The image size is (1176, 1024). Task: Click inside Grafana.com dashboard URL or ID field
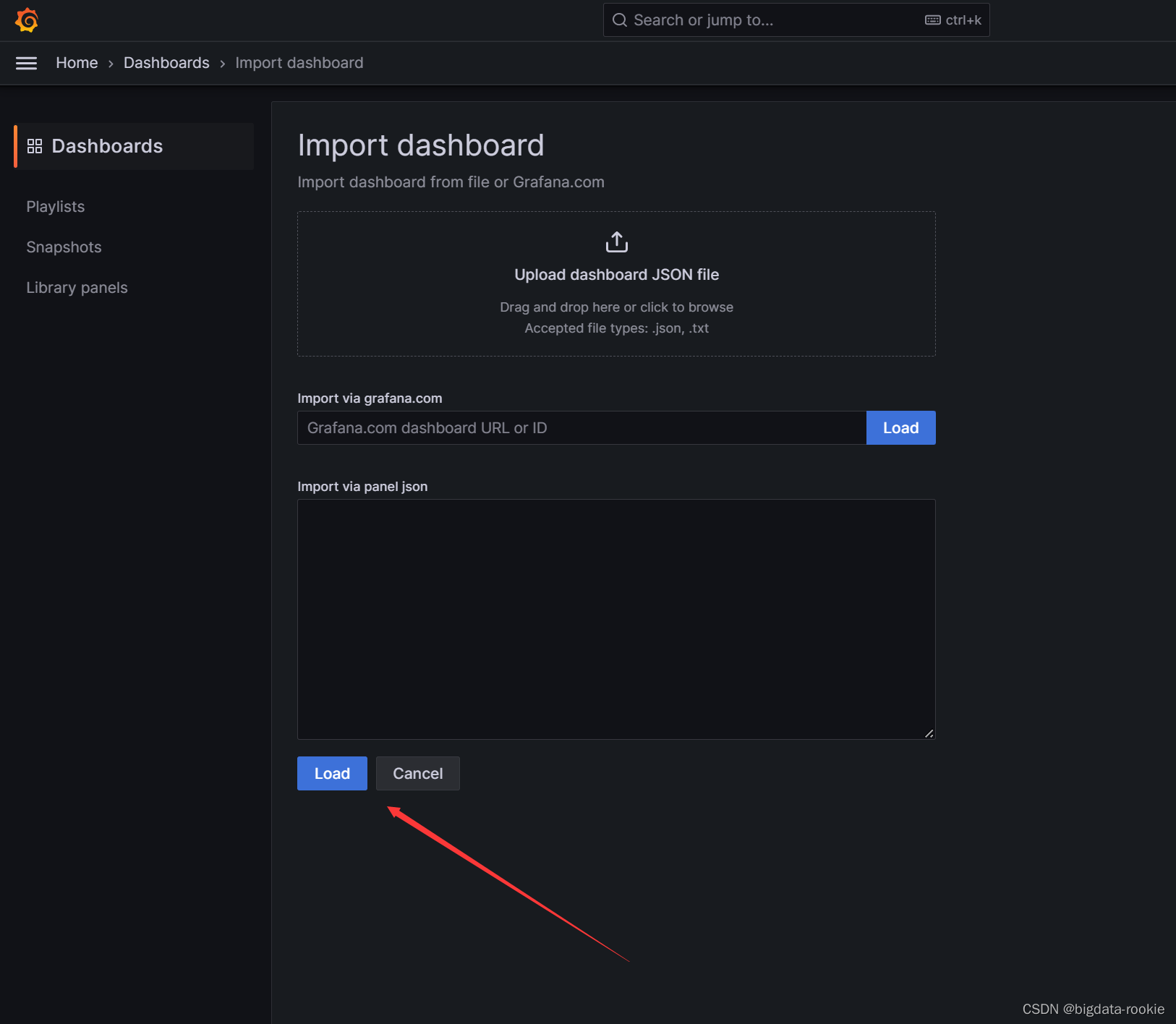[582, 428]
